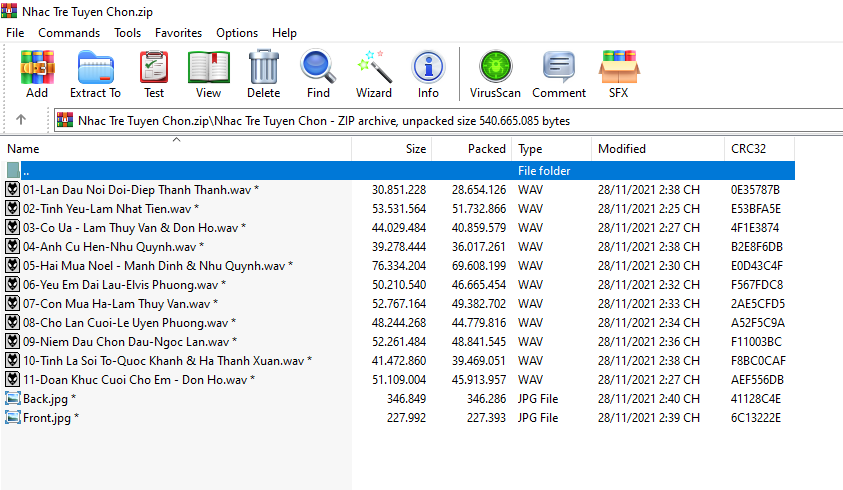
Task: Click the WinRAR icon in the title bar
Action: 9,10
